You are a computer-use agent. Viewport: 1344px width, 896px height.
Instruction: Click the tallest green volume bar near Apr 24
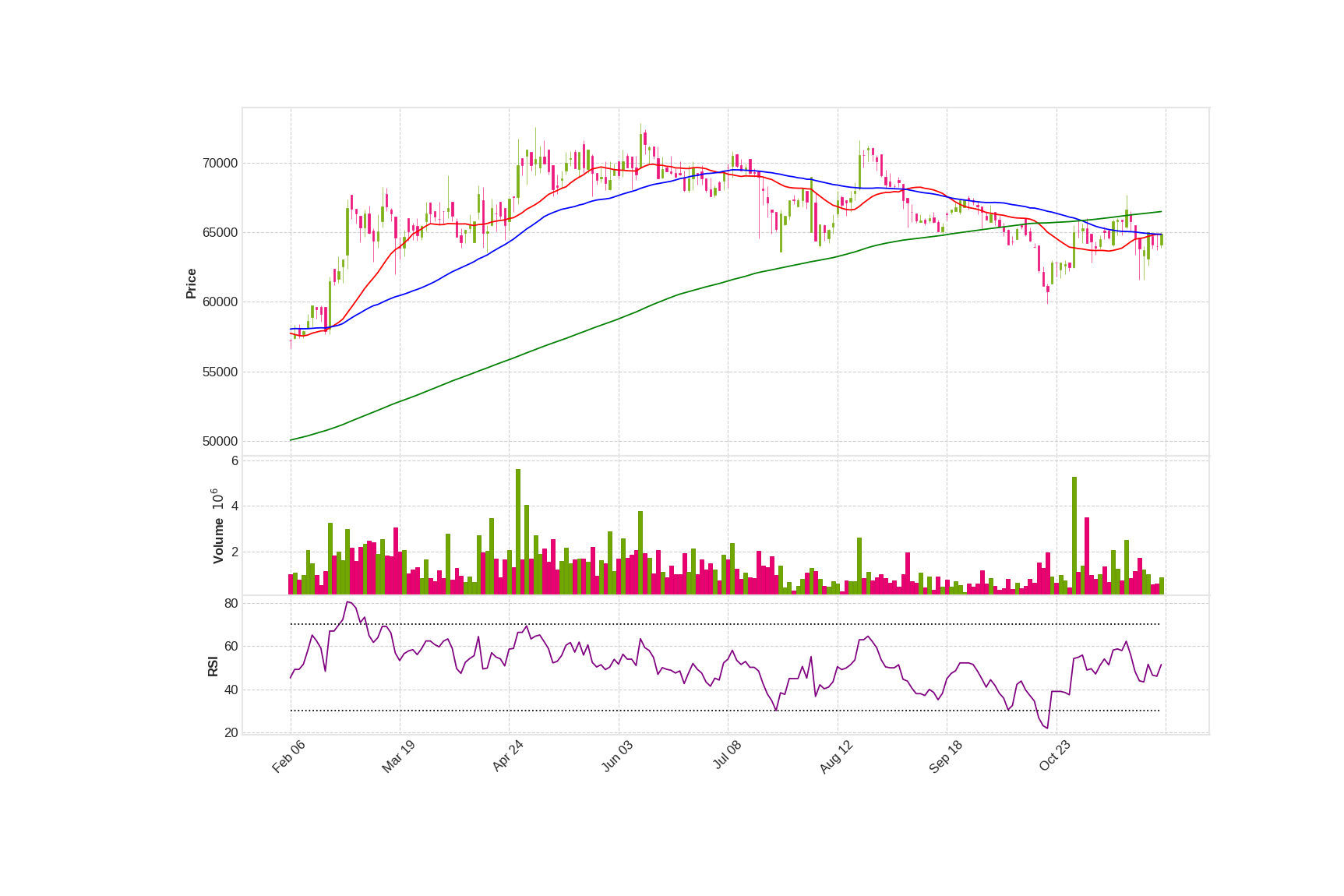pyautogui.click(x=518, y=531)
